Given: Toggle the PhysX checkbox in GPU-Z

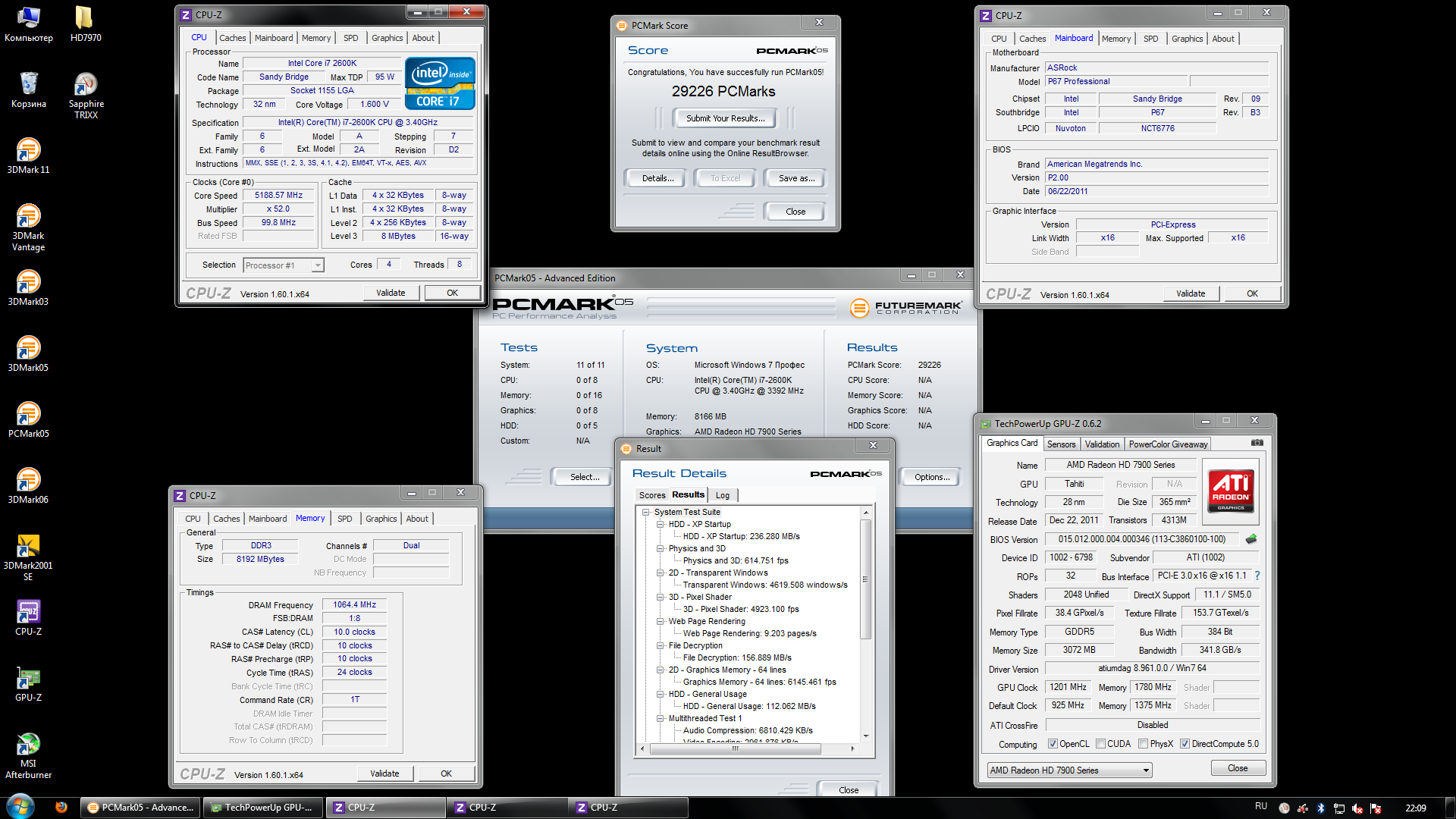Looking at the screenshot, I should 1143,744.
